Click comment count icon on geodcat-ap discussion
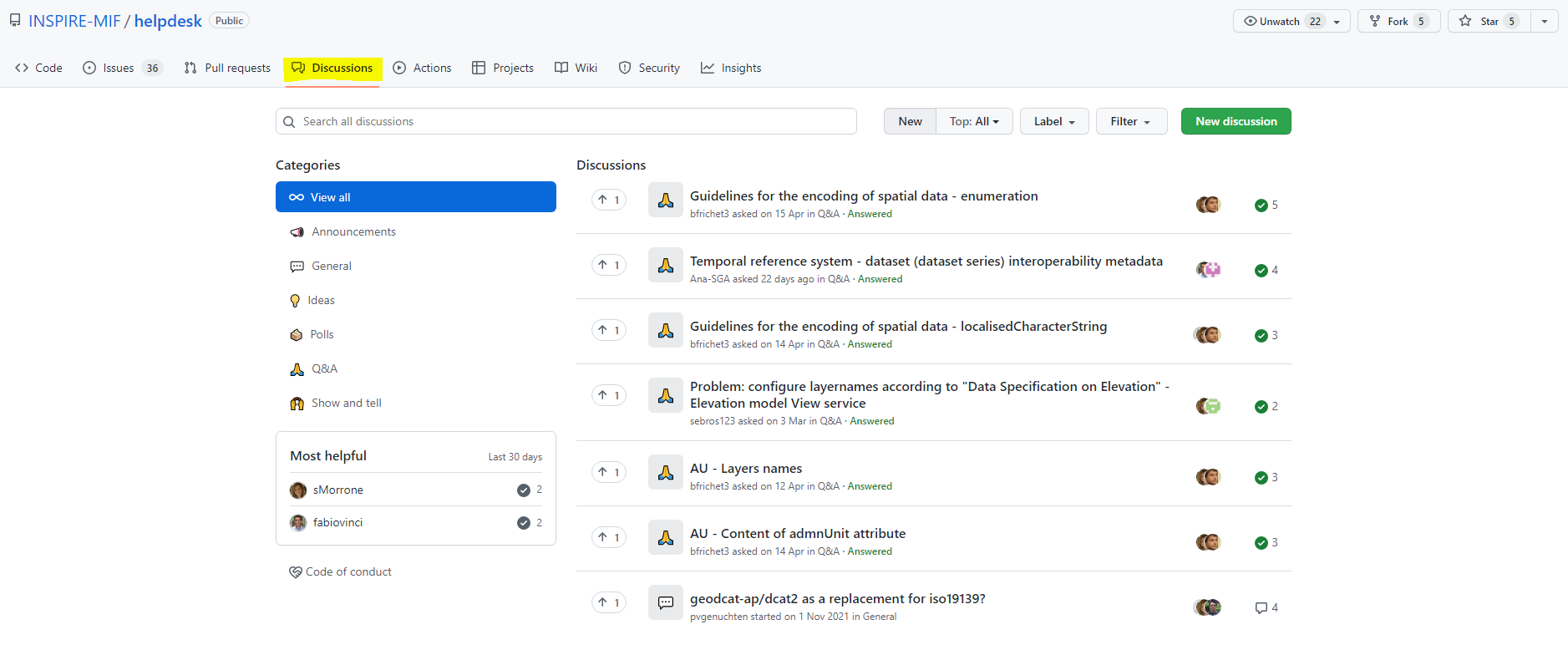The width and height of the screenshot is (1568, 650). [1261, 608]
